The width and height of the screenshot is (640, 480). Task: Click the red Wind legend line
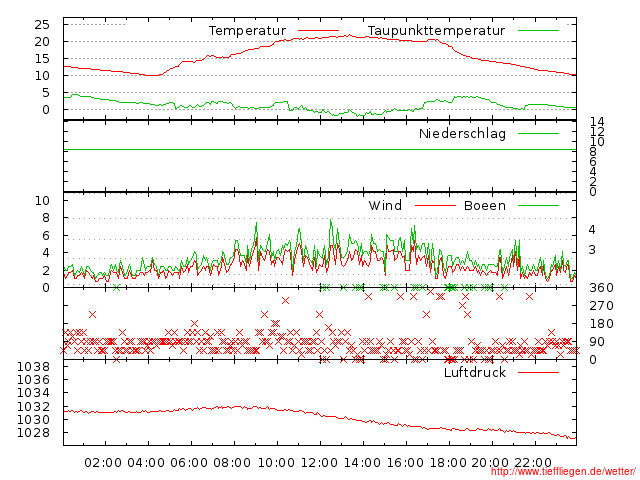coord(435,205)
